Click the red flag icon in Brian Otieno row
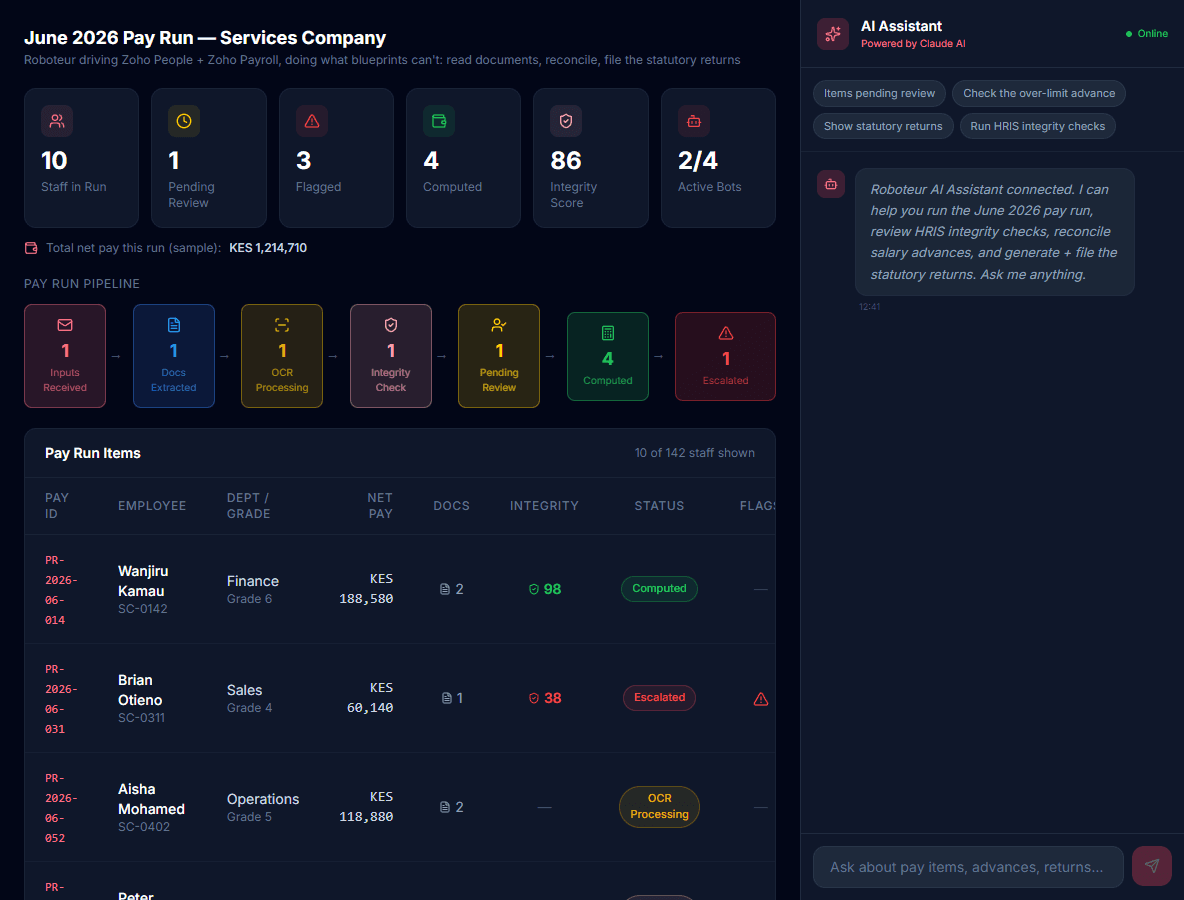This screenshot has height=900, width=1184. tap(760, 699)
